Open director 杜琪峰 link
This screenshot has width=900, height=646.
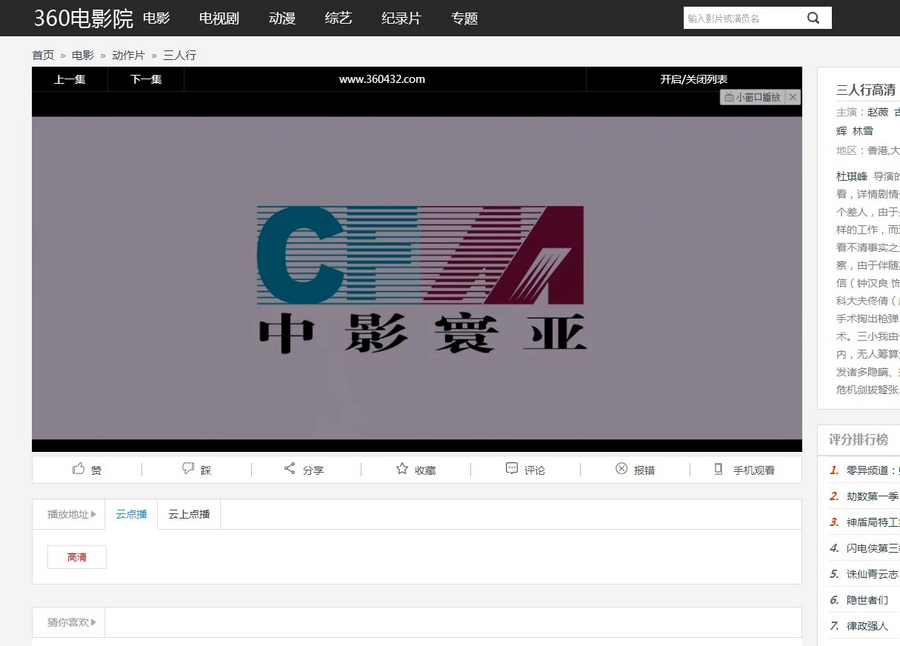(x=852, y=176)
